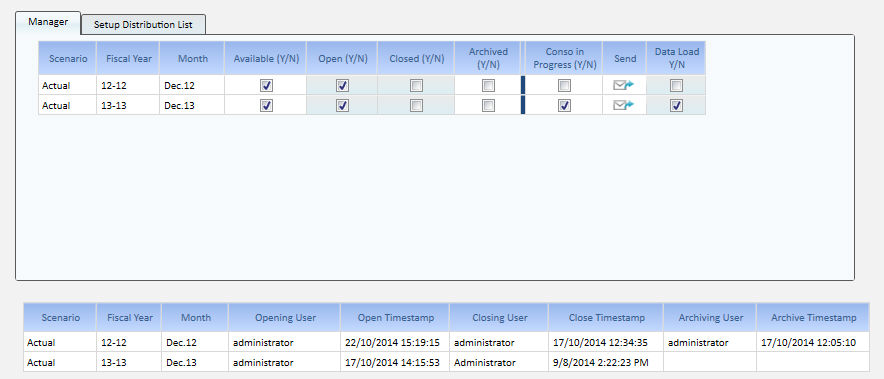Click the Archive Timestamp column header
This screenshot has height=379, width=884.
[x=814, y=318]
